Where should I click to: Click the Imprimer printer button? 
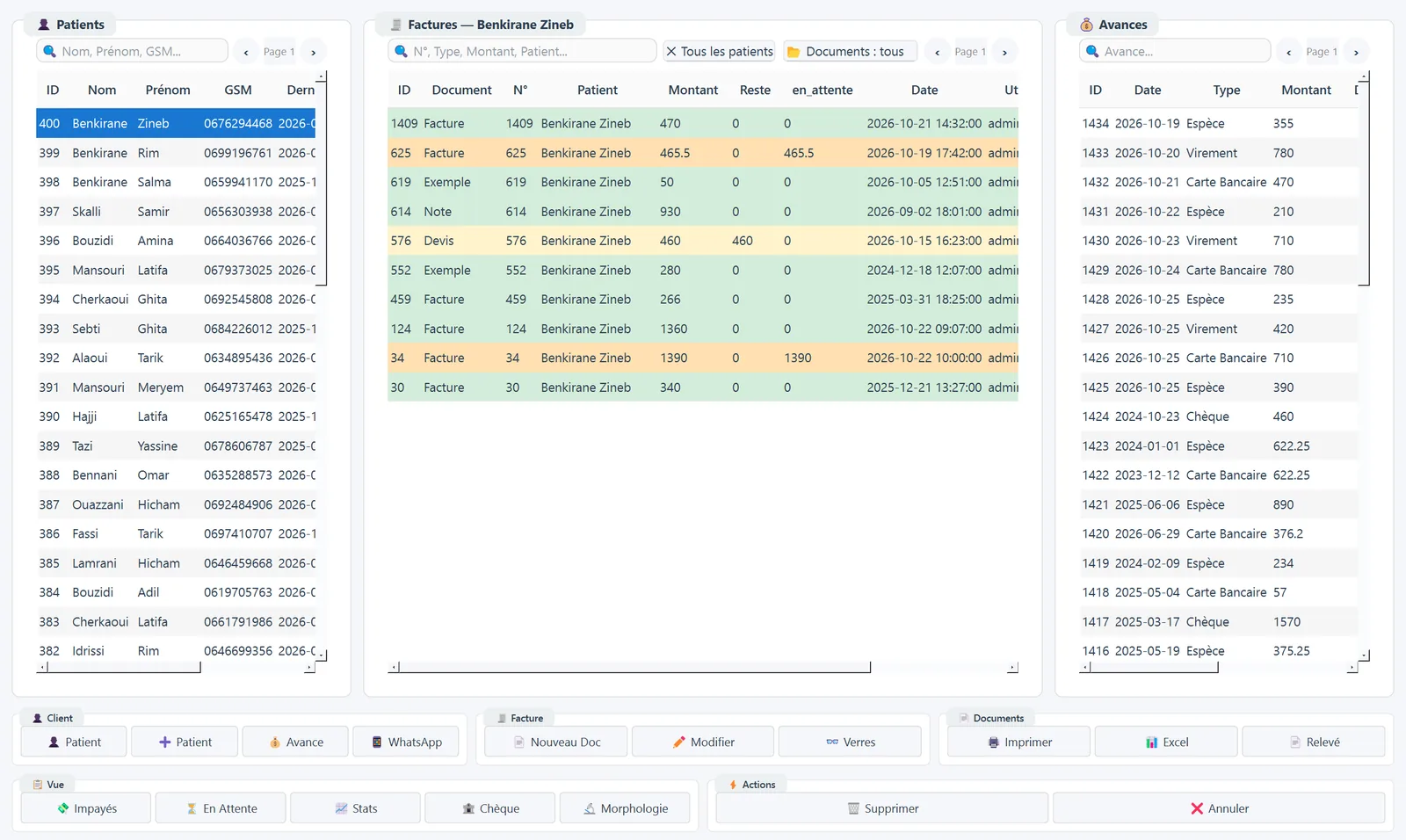click(x=1019, y=742)
